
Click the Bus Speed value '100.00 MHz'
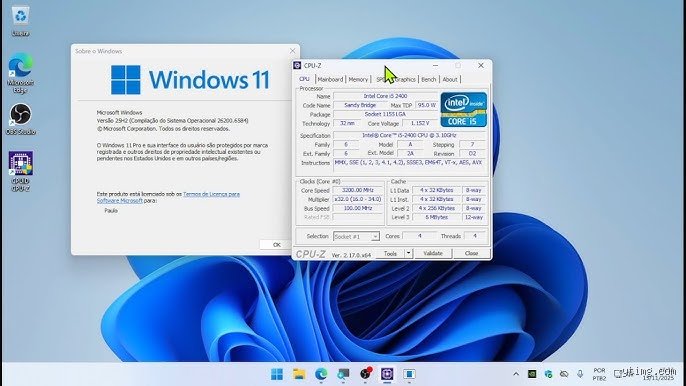click(x=357, y=208)
